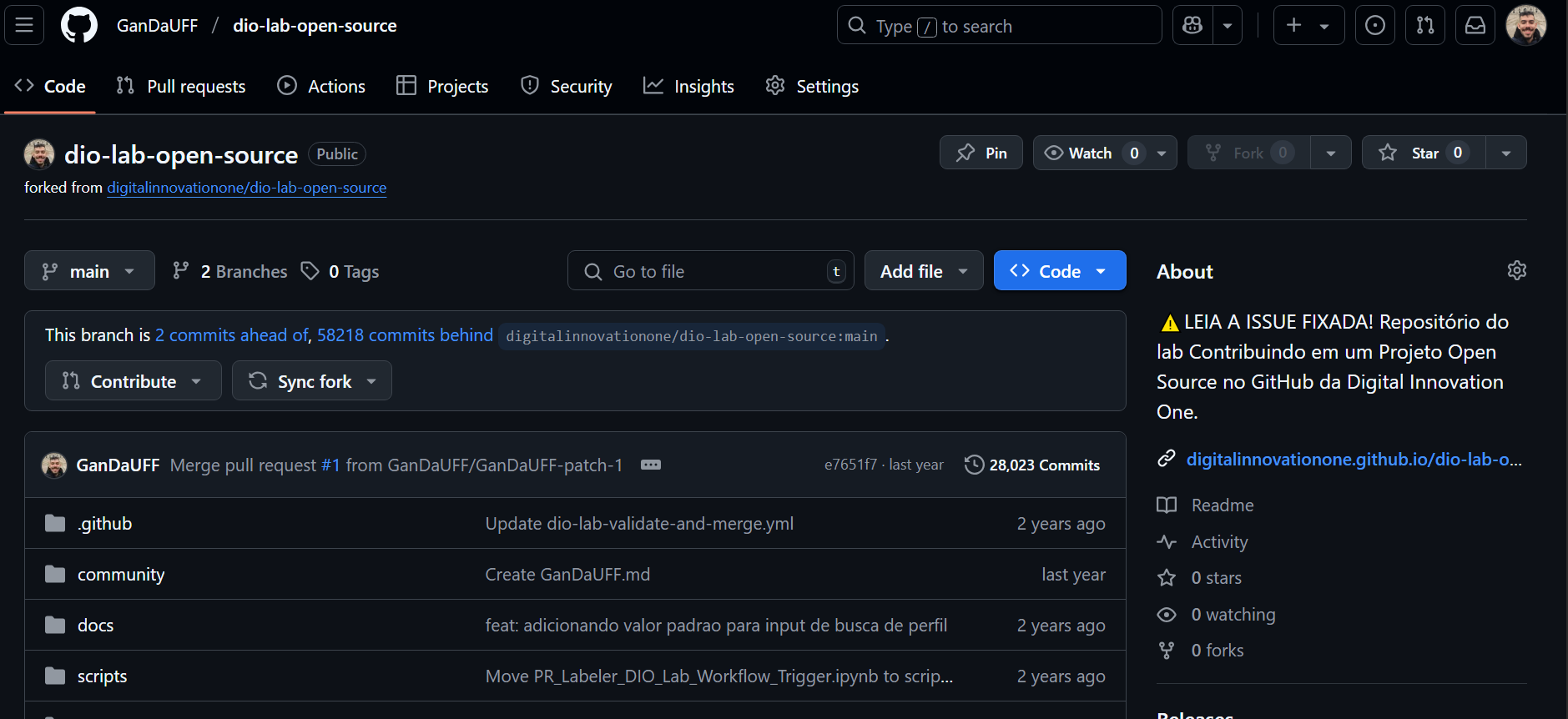Click 58218 commits behind link
Image resolution: width=1568 pixels, height=719 pixels.
pos(405,334)
